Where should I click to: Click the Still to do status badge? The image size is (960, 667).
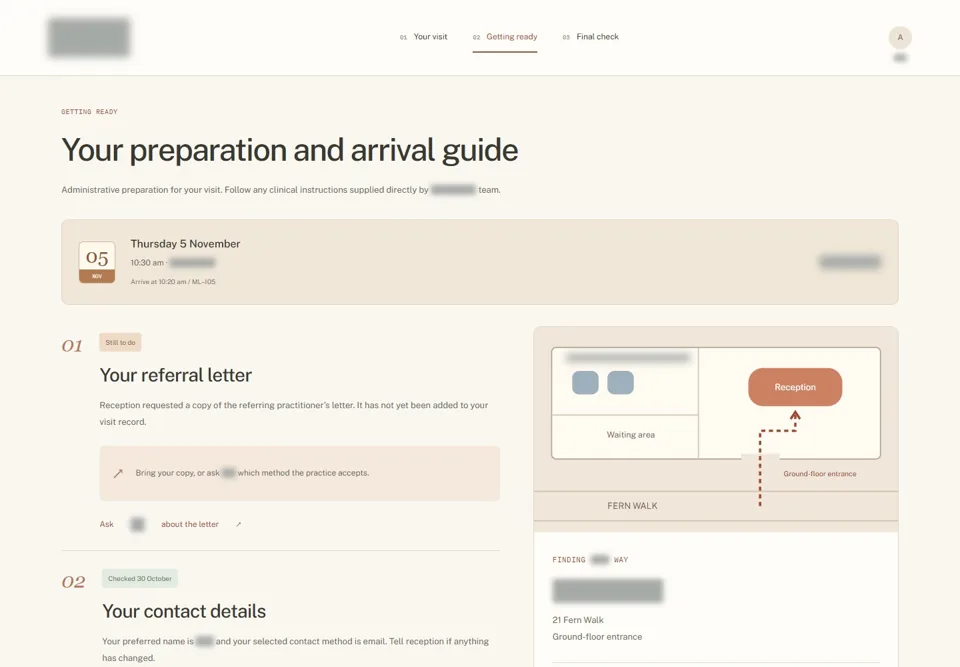120,342
